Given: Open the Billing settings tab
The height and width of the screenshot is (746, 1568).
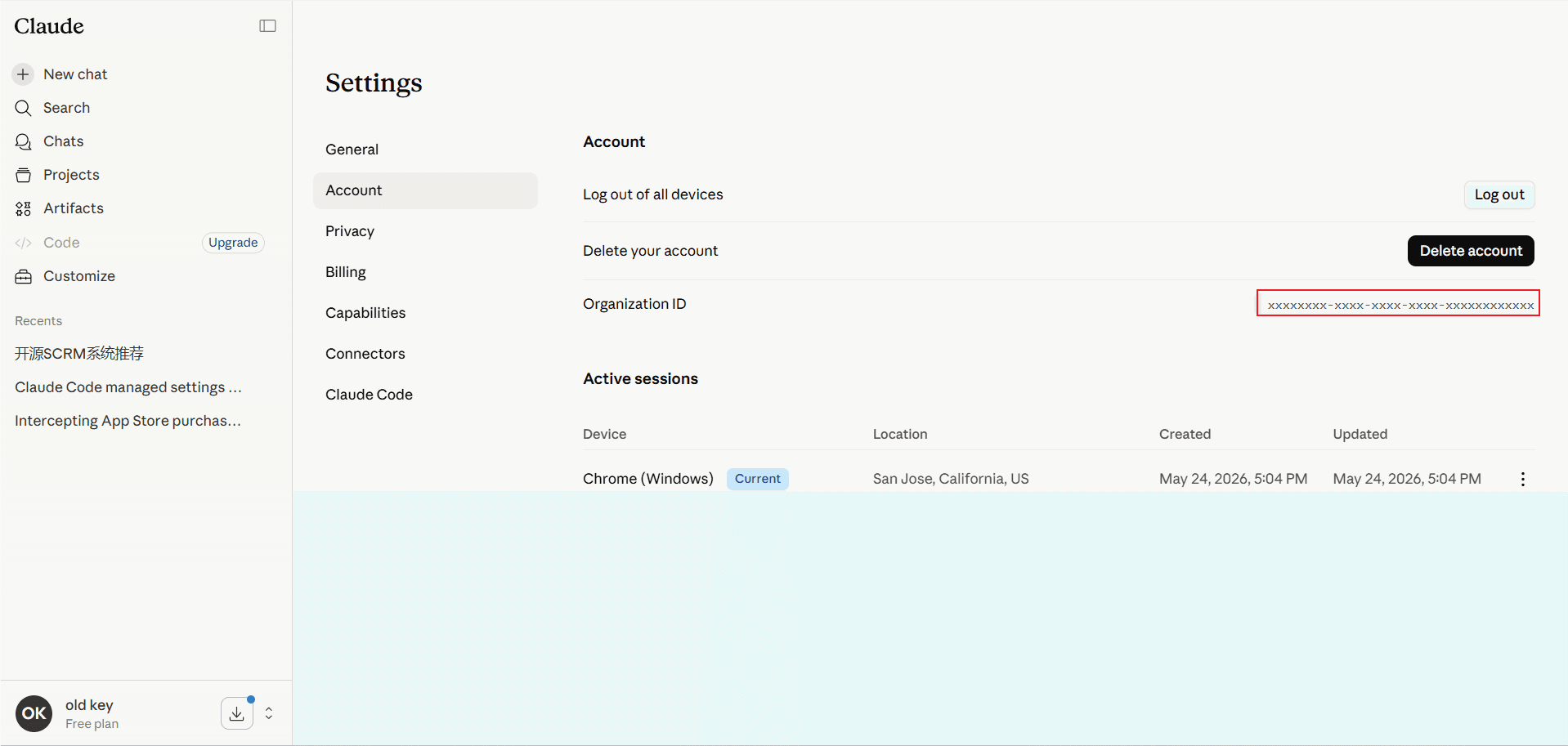Looking at the screenshot, I should [425, 272].
